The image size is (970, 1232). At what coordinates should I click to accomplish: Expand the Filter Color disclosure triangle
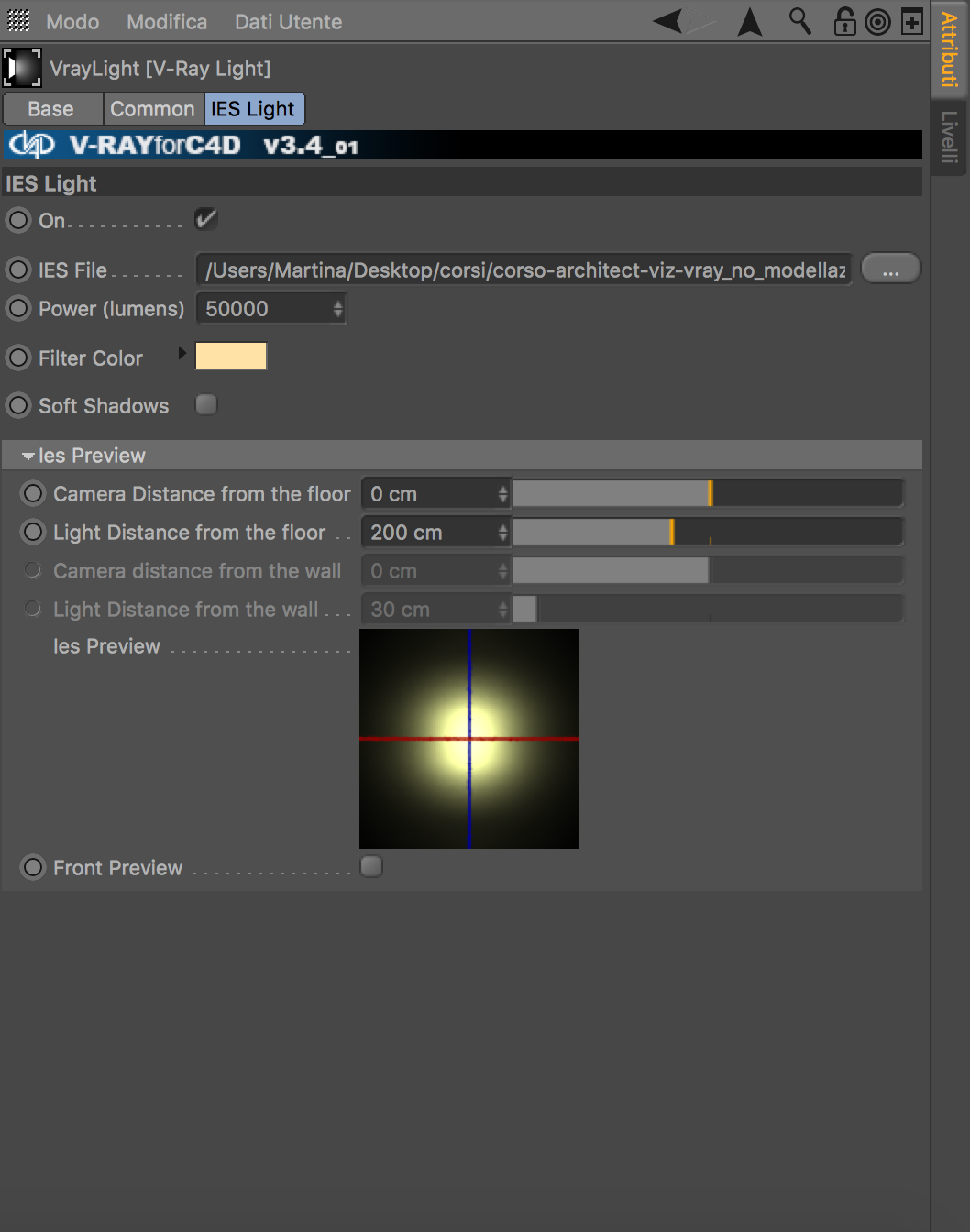click(182, 353)
